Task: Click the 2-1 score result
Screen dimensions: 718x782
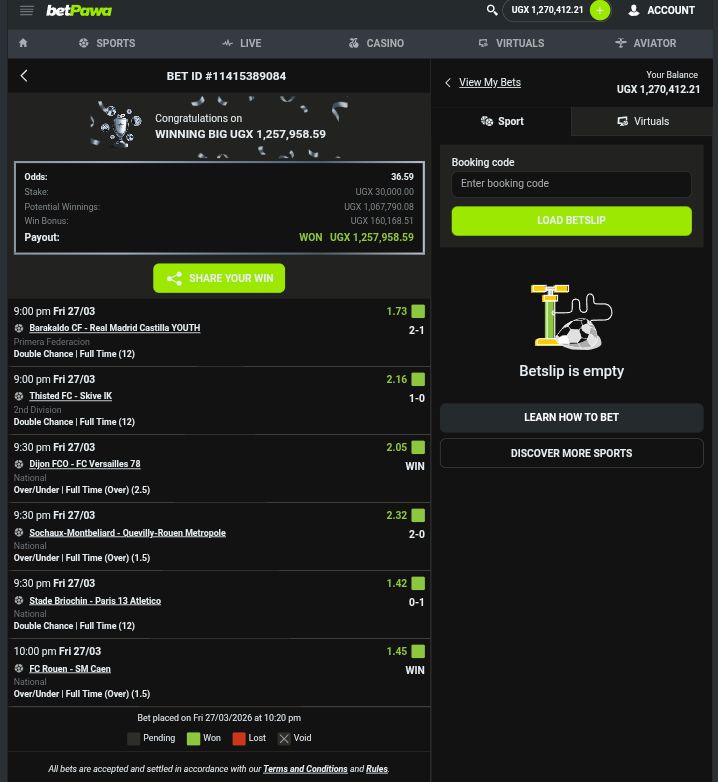Action: pos(416,330)
